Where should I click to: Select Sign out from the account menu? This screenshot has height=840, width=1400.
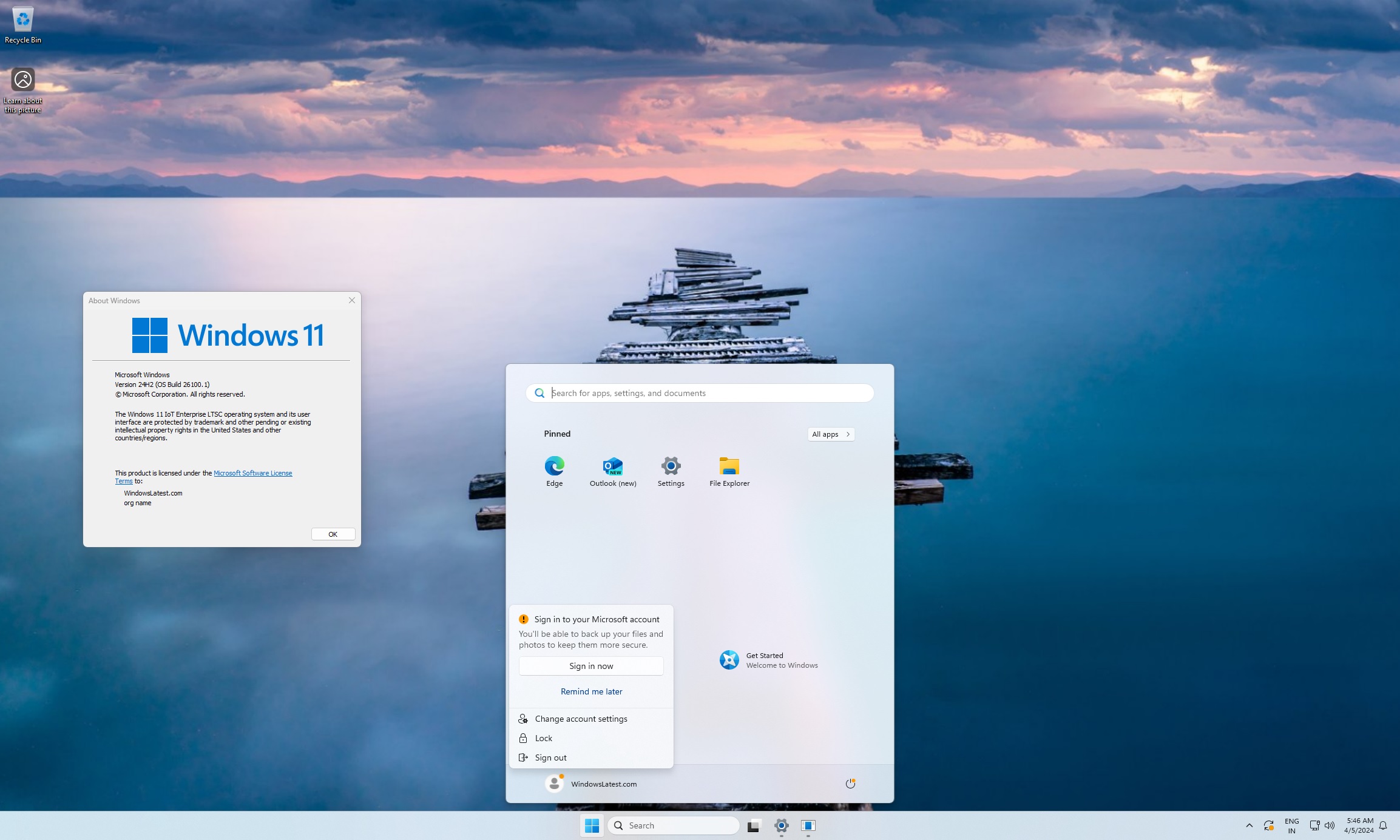pyautogui.click(x=550, y=757)
